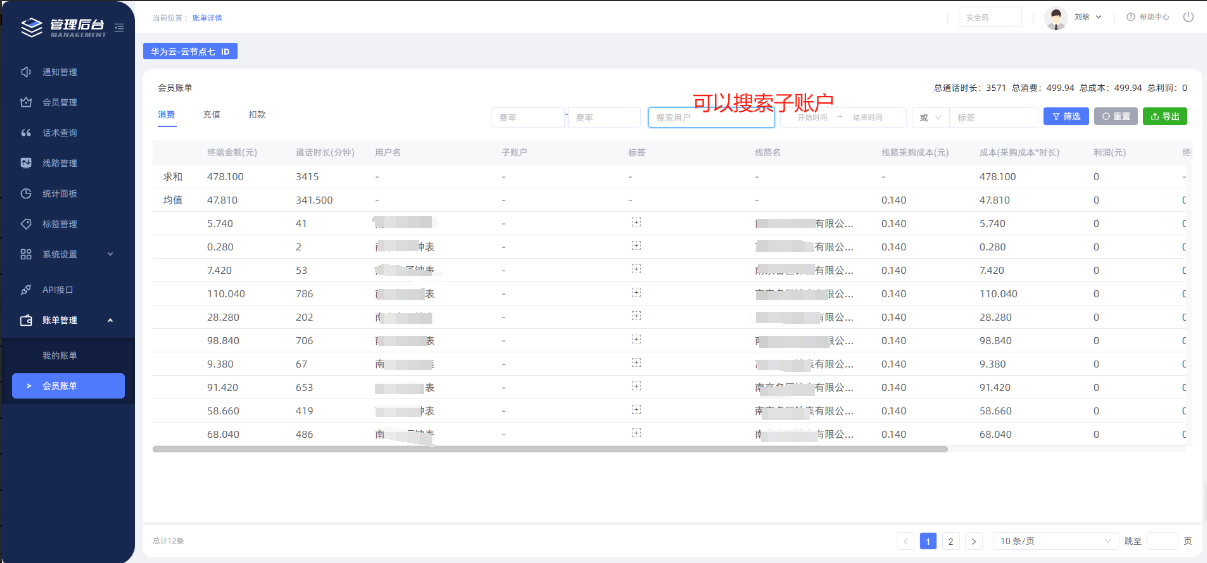Open 标签管理 in the sidebar

59,224
